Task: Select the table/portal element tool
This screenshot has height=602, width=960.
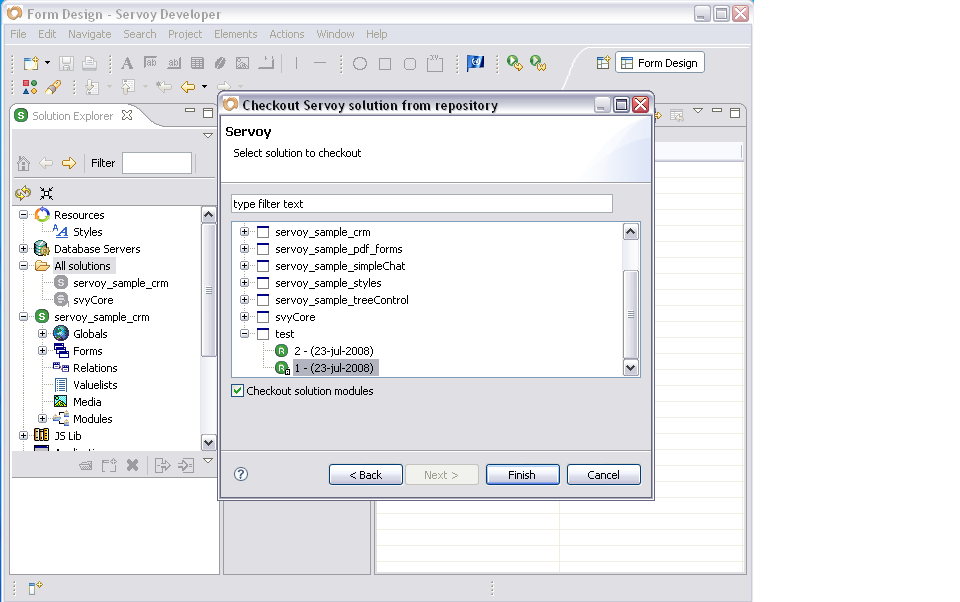Action: click(197, 64)
